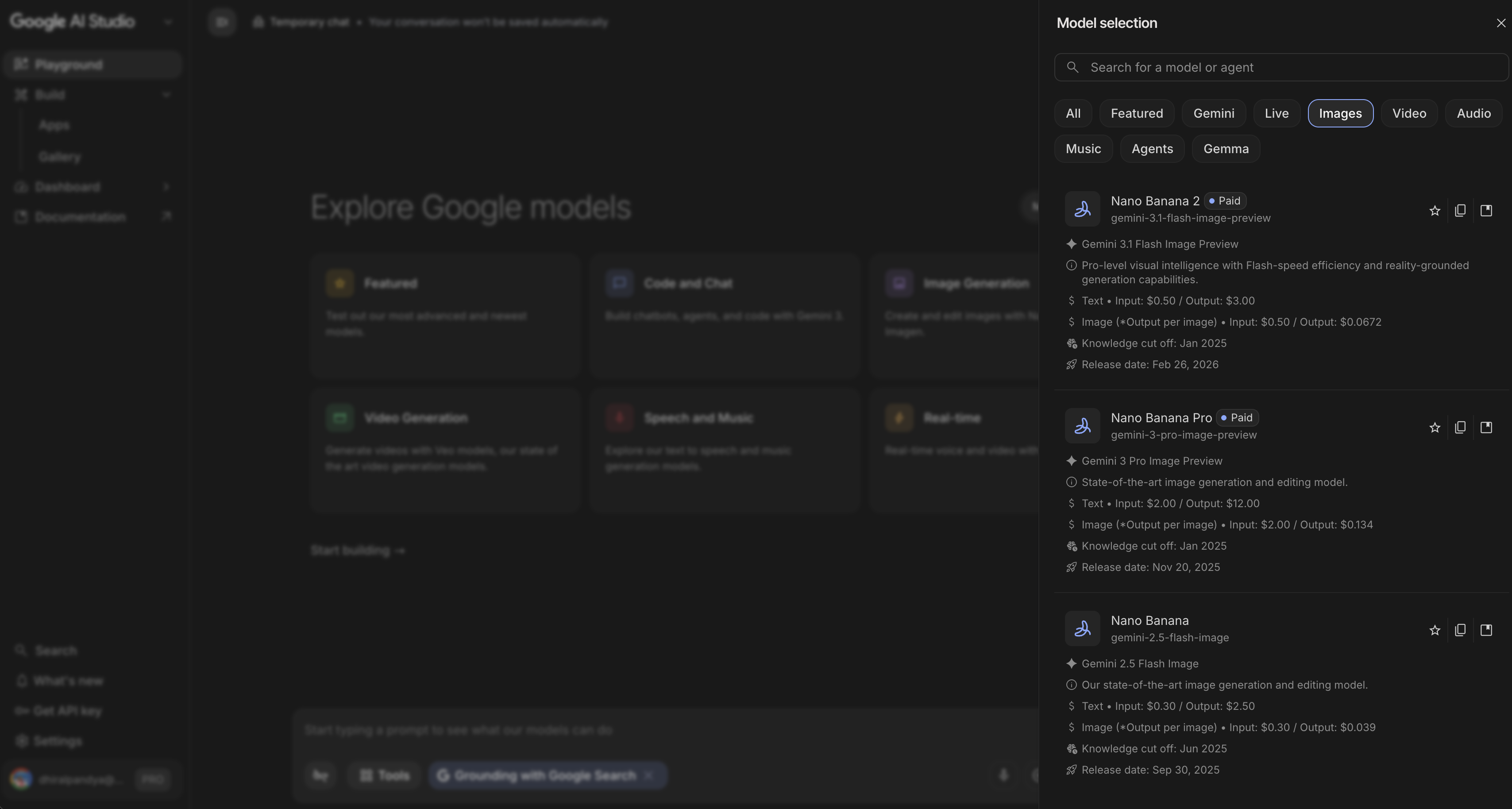Image resolution: width=1512 pixels, height=809 pixels.
Task: Click the account avatar
Action: coord(21,778)
